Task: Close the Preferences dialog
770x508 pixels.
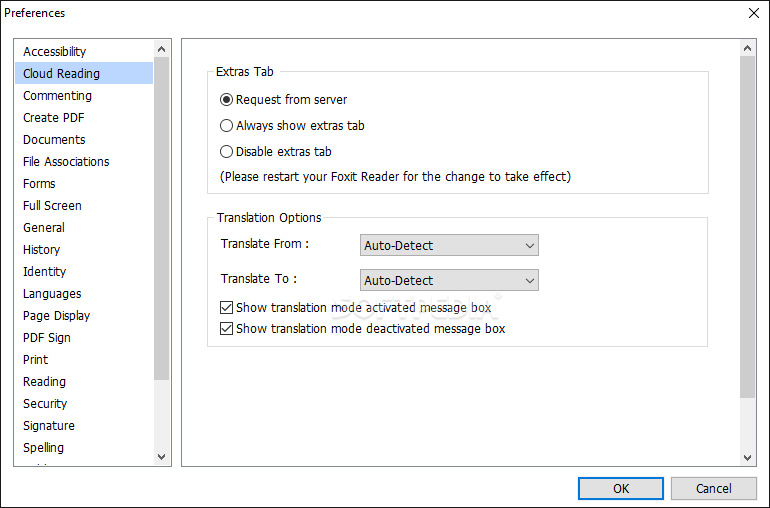Action: coord(754,13)
